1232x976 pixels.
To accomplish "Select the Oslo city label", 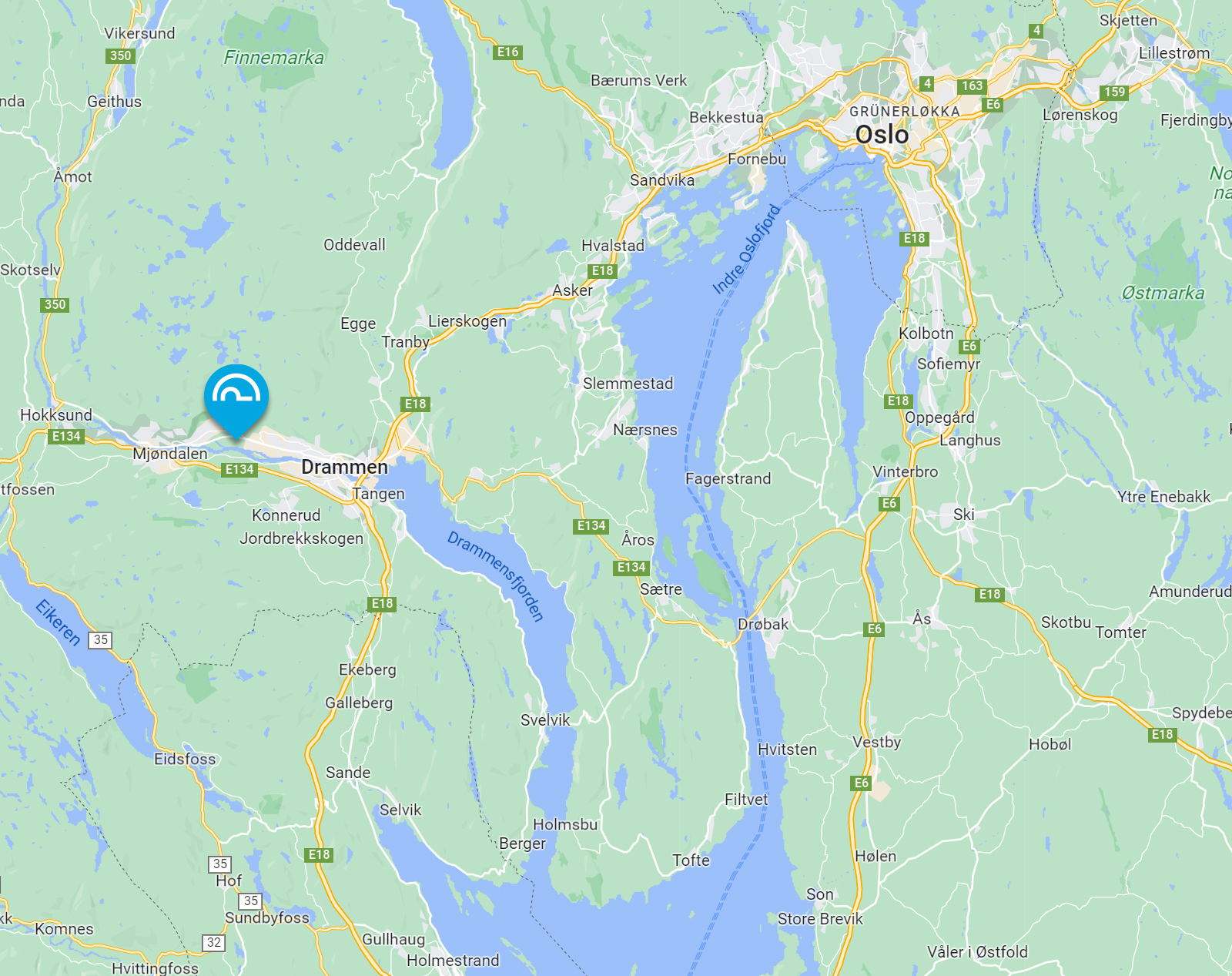I will click(x=882, y=135).
